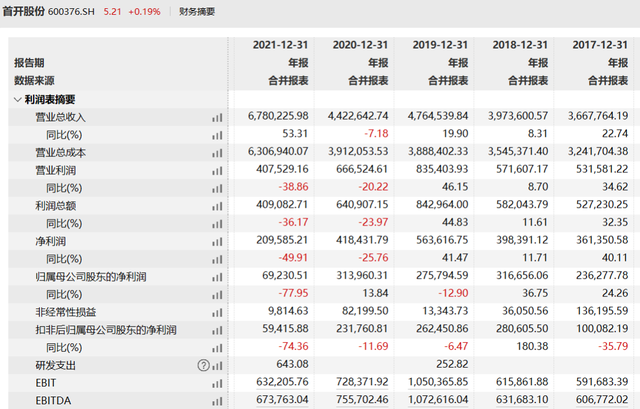Open chart icon for 同比(%) under 营业利润
The width and height of the screenshot is (640, 409).
click(x=217, y=188)
